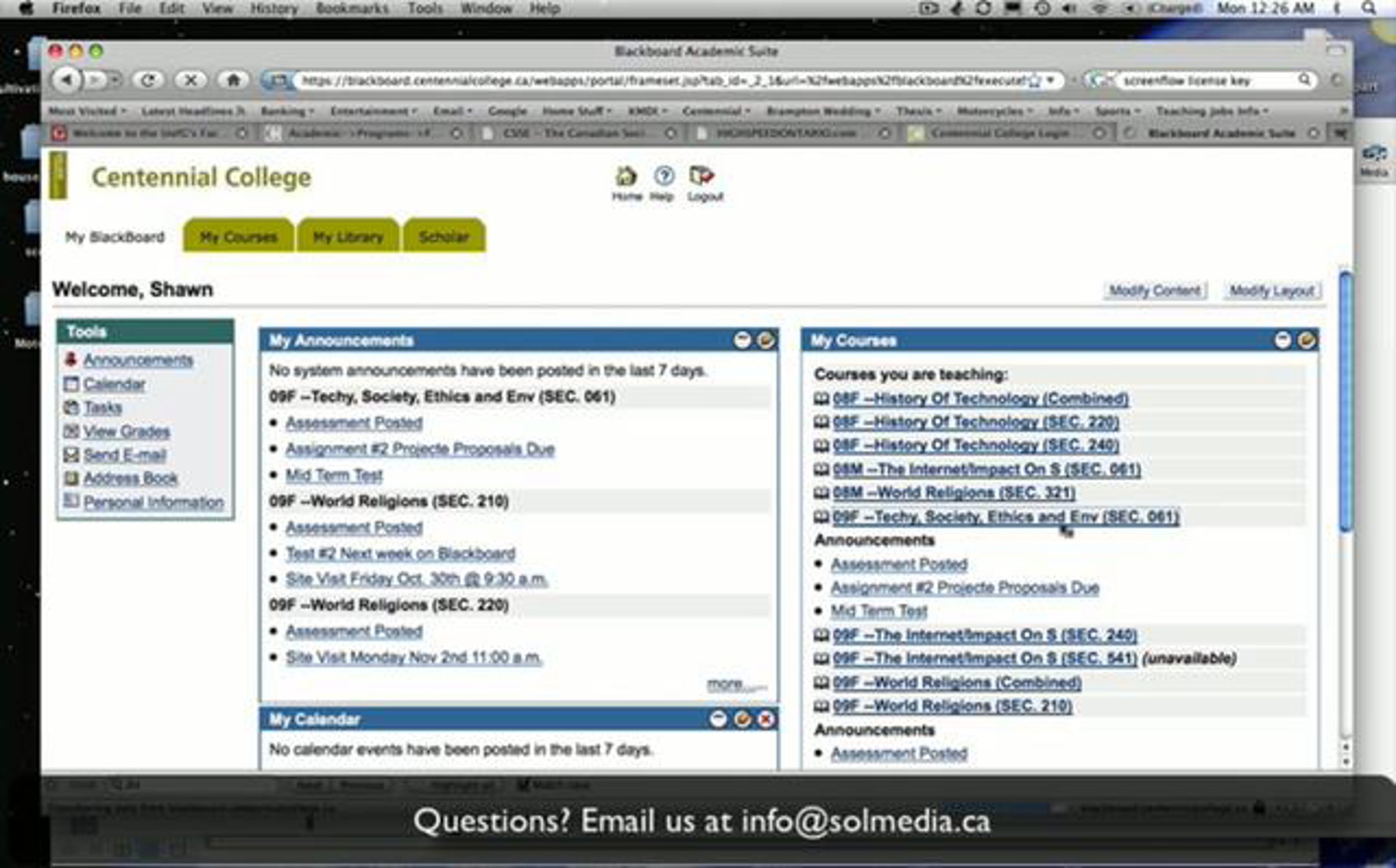Minimize the My Courses module
Viewport: 1396px width, 868px height.
pos(1283,340)
